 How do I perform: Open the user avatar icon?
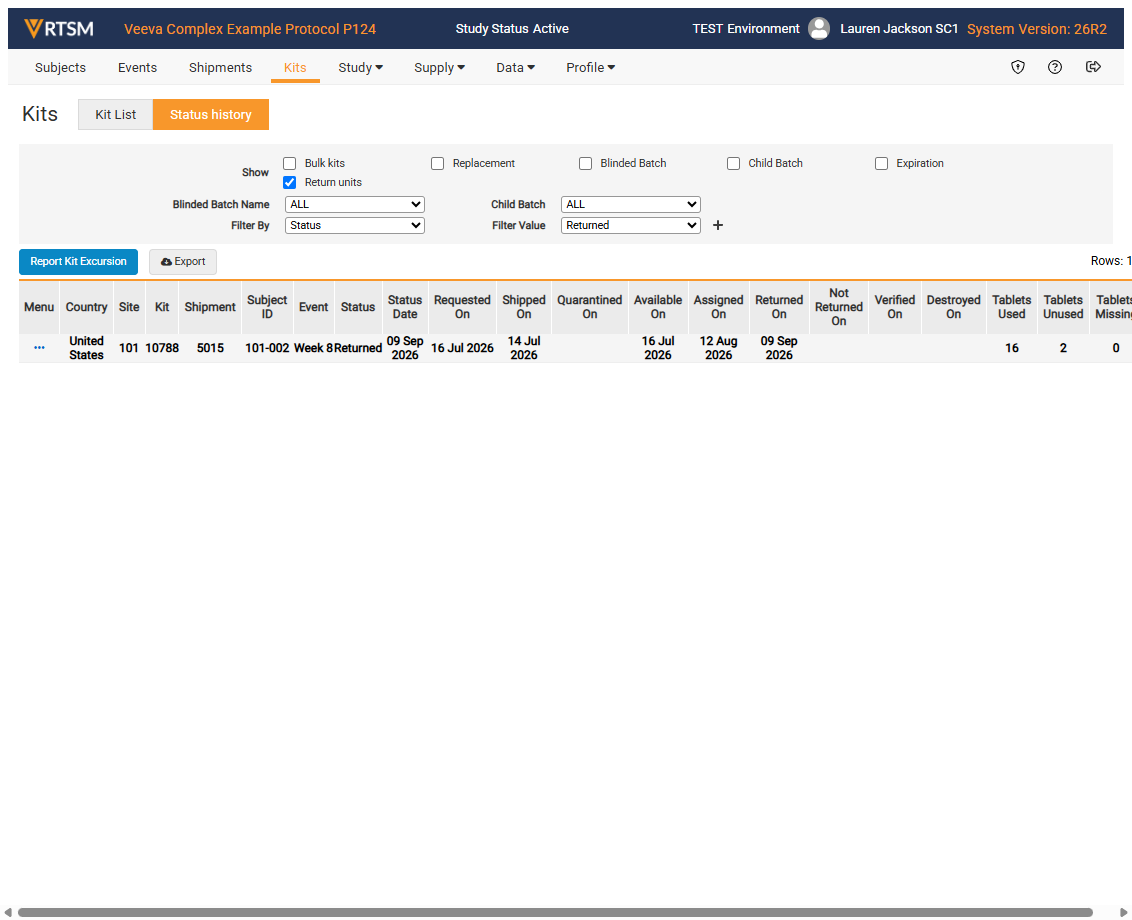pyautogui.click(x=819, y=29)
